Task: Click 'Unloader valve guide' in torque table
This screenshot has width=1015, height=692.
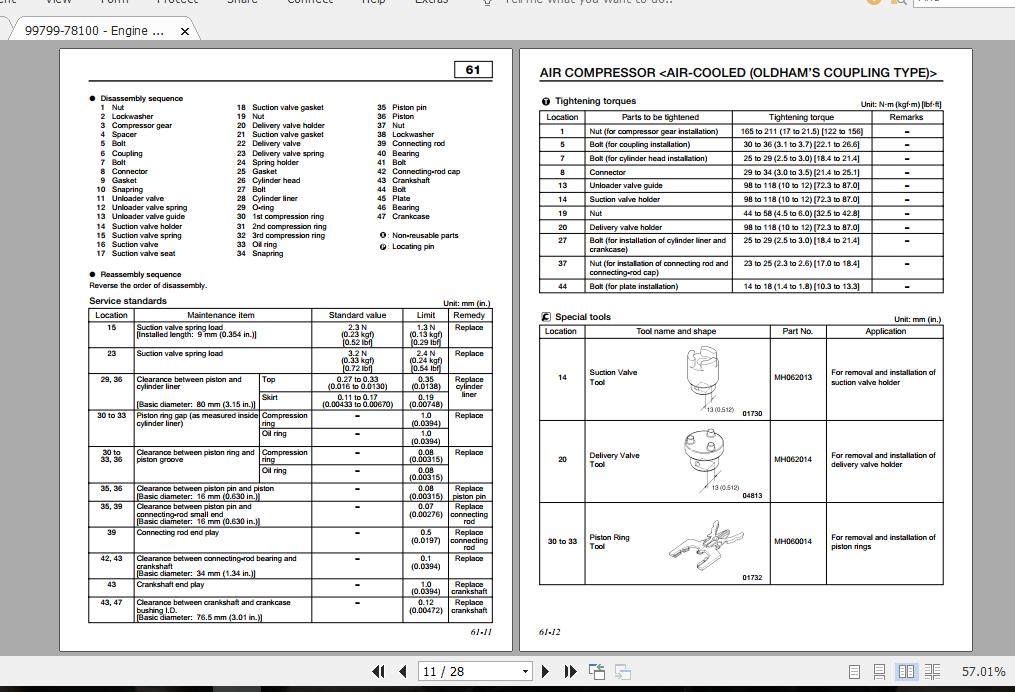Action: point(625,186)
